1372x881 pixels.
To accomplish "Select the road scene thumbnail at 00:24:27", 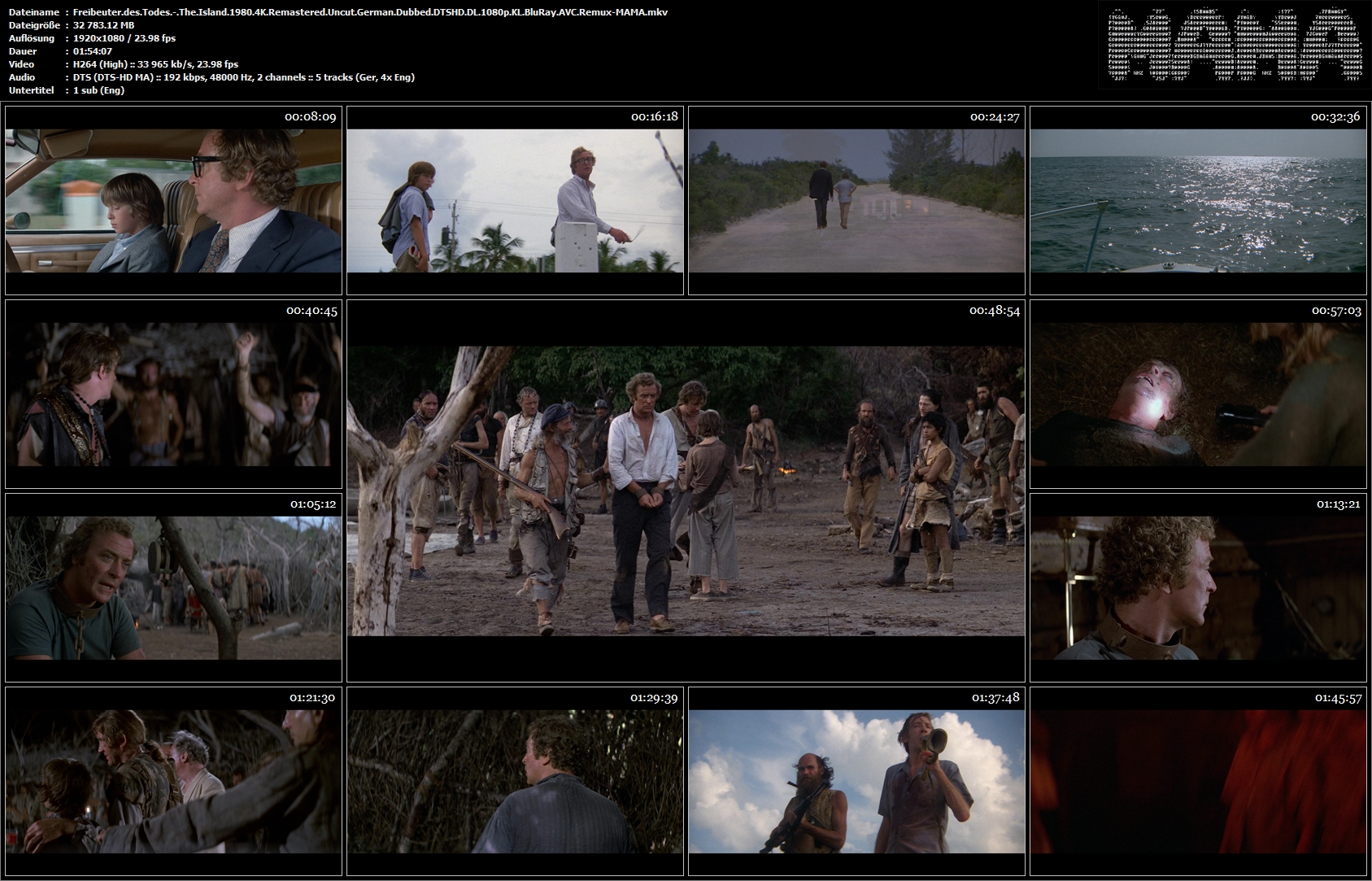I will pos(856,200).
